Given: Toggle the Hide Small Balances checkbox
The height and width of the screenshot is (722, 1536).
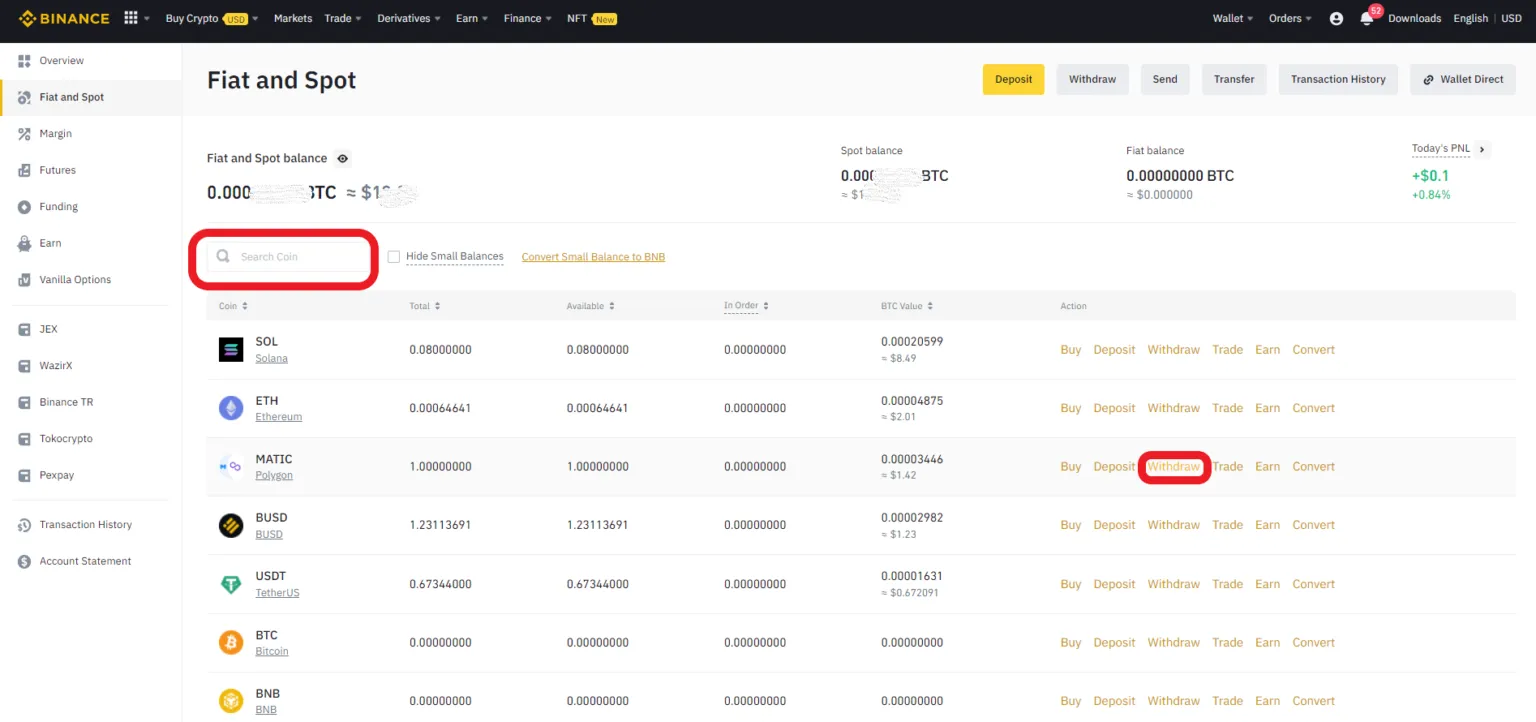Looking at the screenshot, I should pos(394,257).
